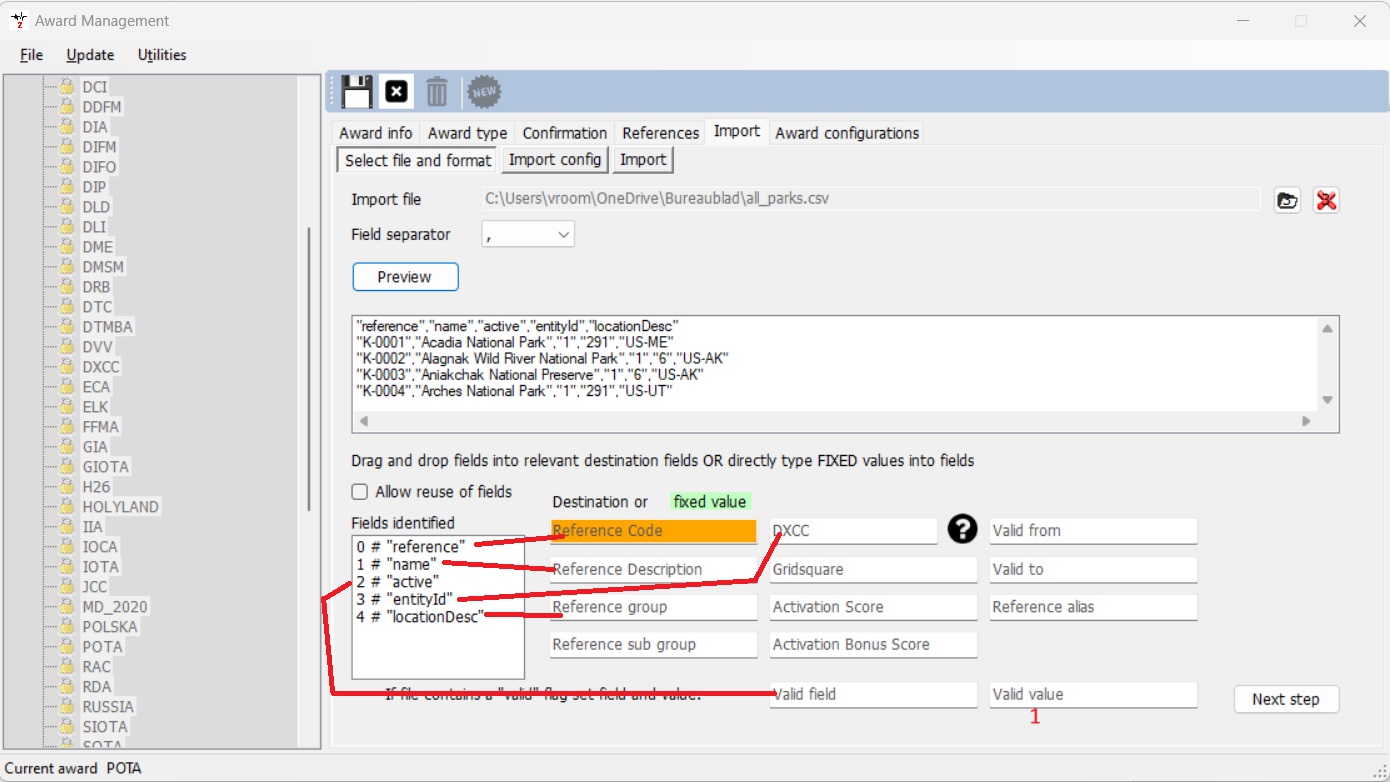Select the POLSKA award in tree

click(110, 627)
